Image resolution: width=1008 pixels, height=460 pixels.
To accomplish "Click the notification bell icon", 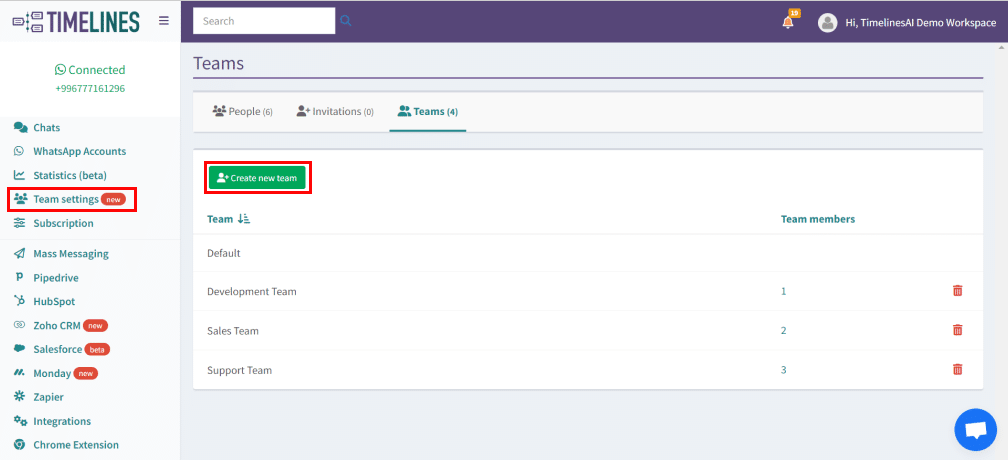I will coord(788,22).
